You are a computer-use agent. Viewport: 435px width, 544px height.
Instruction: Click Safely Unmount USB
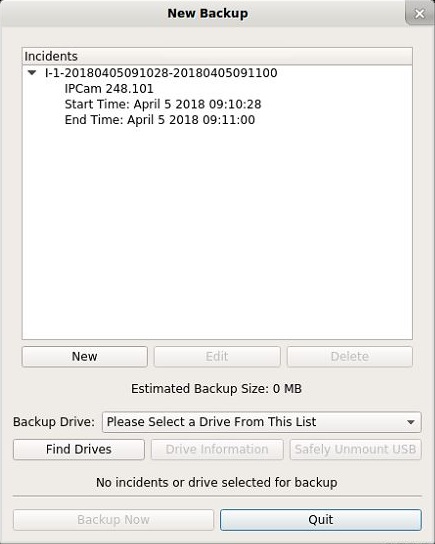point(356,449)
